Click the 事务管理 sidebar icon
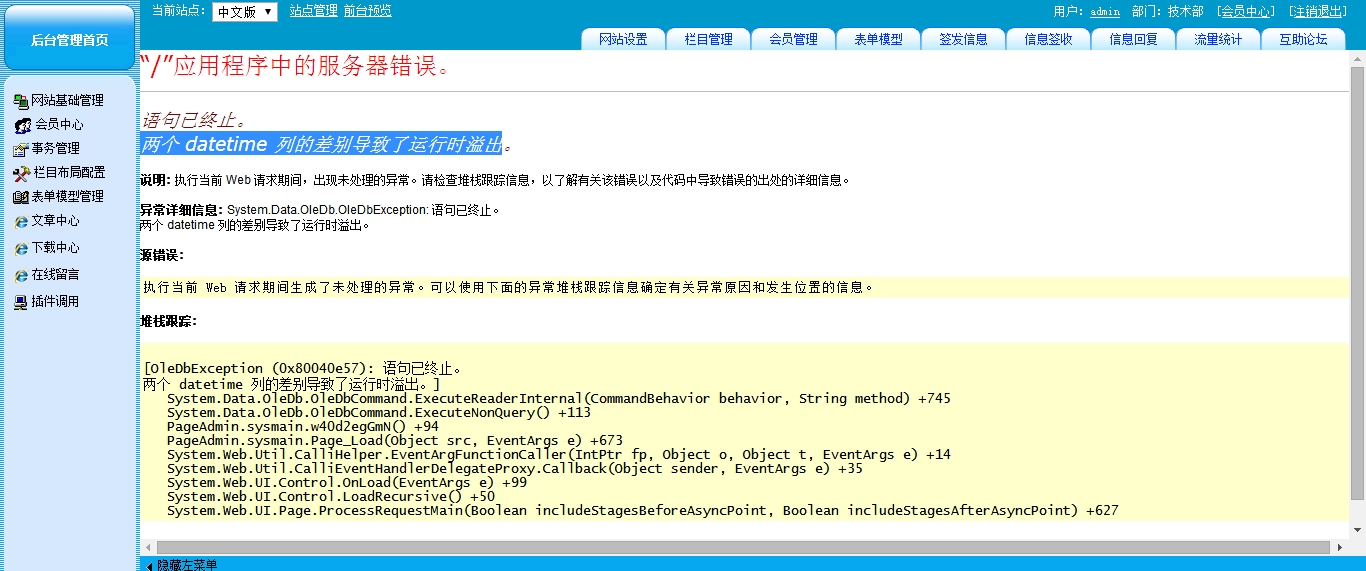Image resolution: width=1366 pixels, height=571 pixels. click(20, 149)
